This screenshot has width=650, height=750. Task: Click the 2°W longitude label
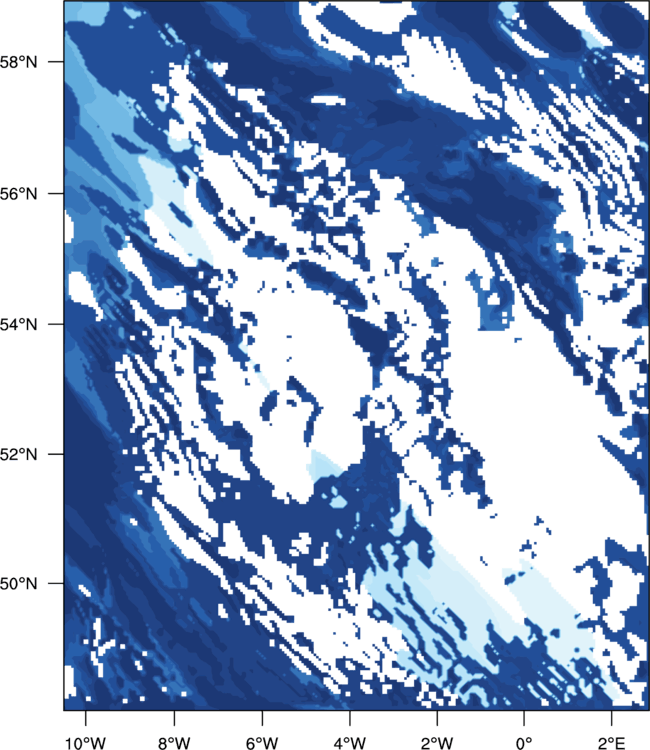[437, 743]
